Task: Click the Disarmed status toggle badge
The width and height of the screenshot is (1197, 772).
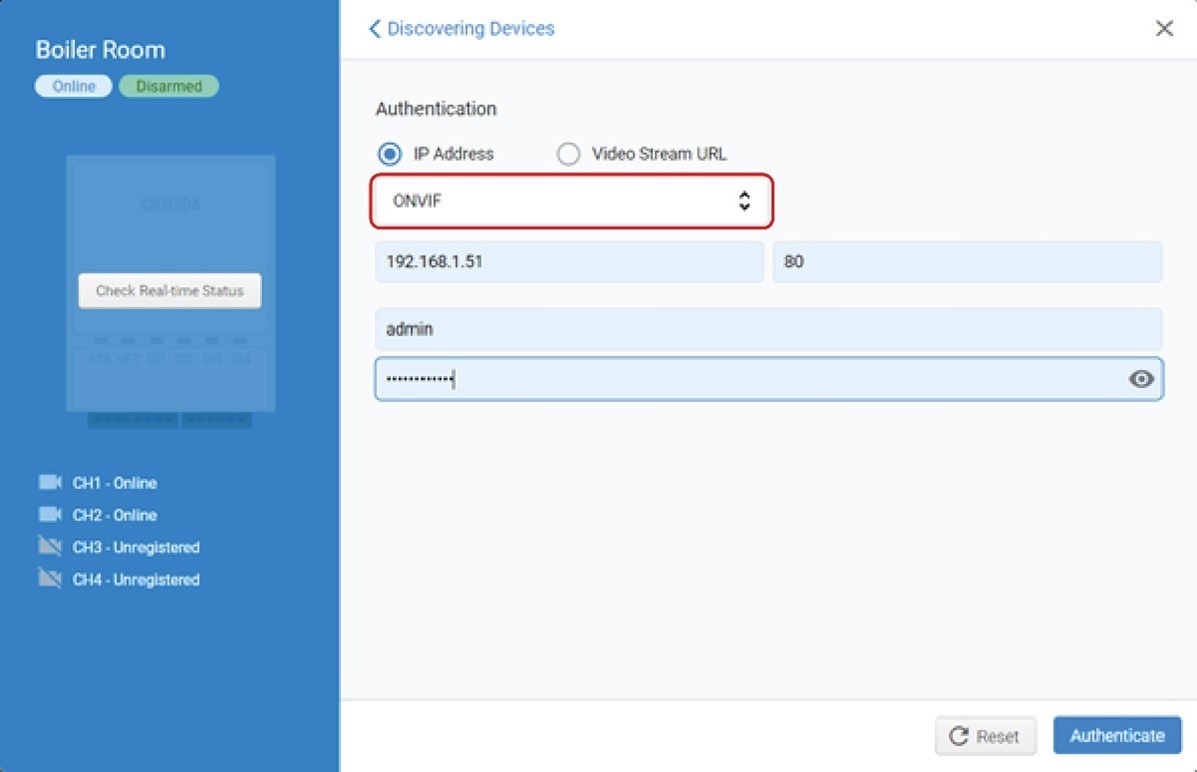Action: point(168,85)
